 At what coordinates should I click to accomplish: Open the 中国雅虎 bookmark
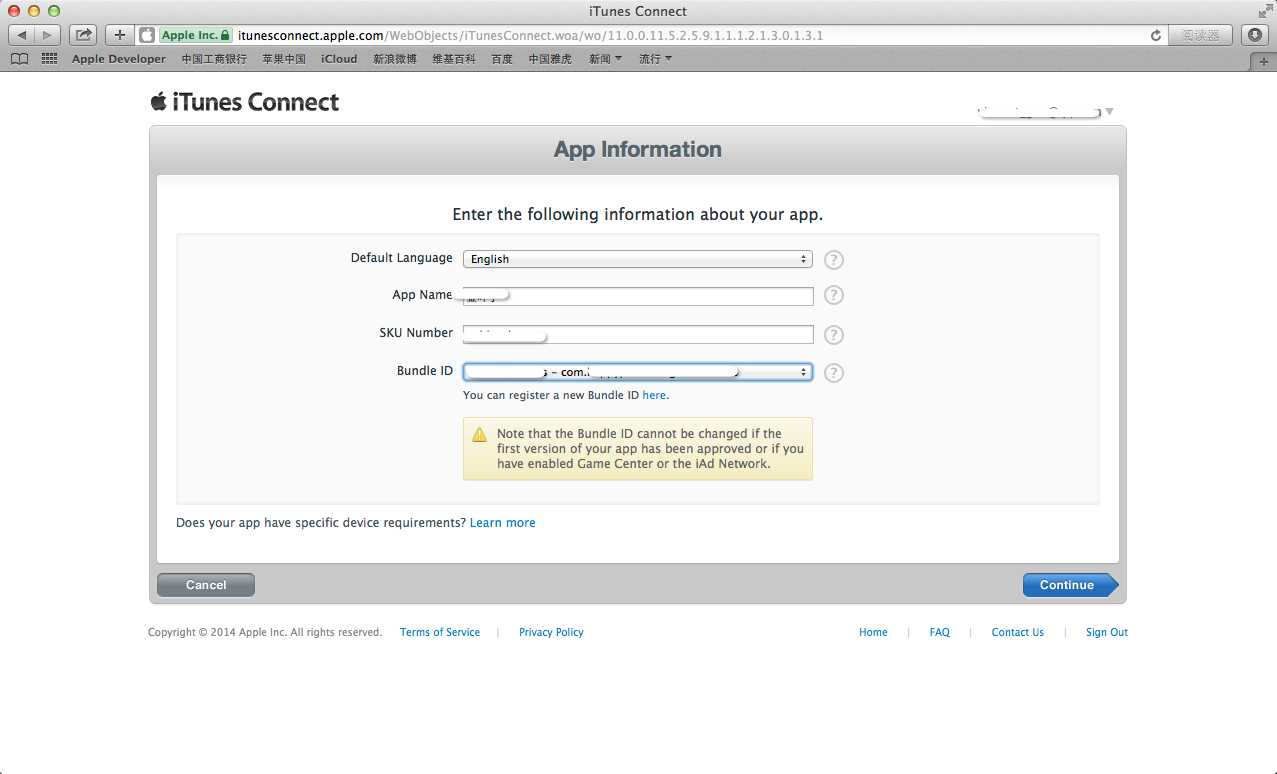pos(550,59)
